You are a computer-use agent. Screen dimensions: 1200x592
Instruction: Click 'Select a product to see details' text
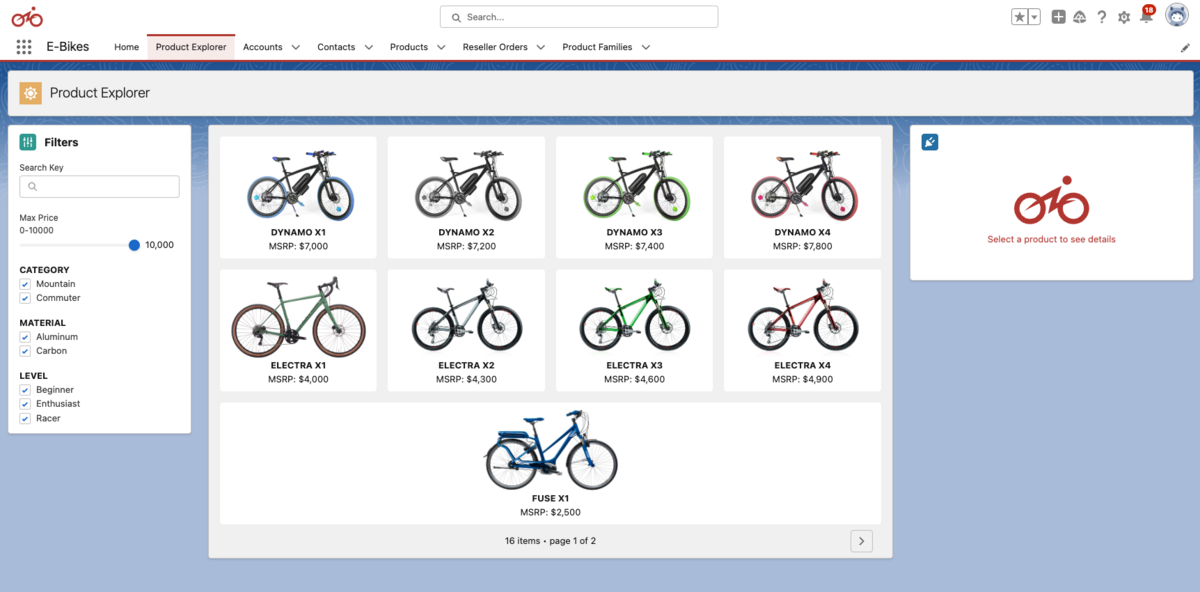pyautogui.click(x=1051, y=239)
